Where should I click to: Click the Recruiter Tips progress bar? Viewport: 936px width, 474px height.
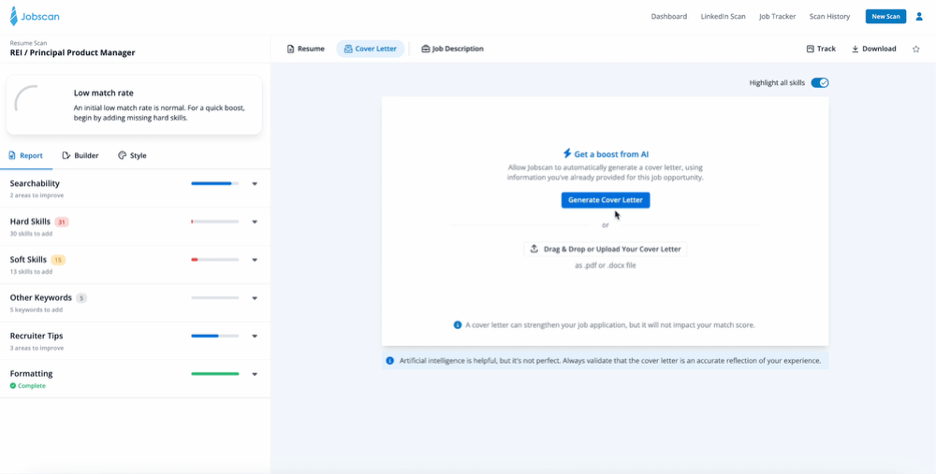[x=215, y=336]
